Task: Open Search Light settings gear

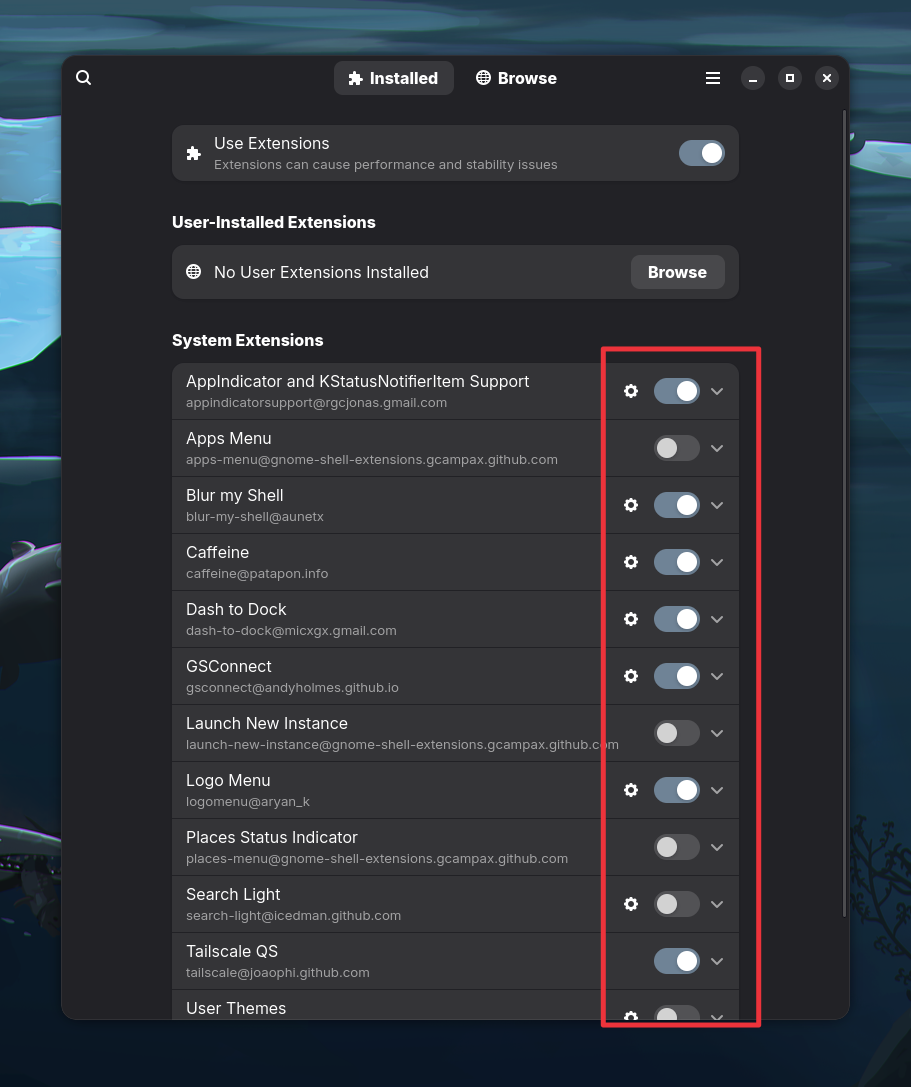Action: click(631, 904)
